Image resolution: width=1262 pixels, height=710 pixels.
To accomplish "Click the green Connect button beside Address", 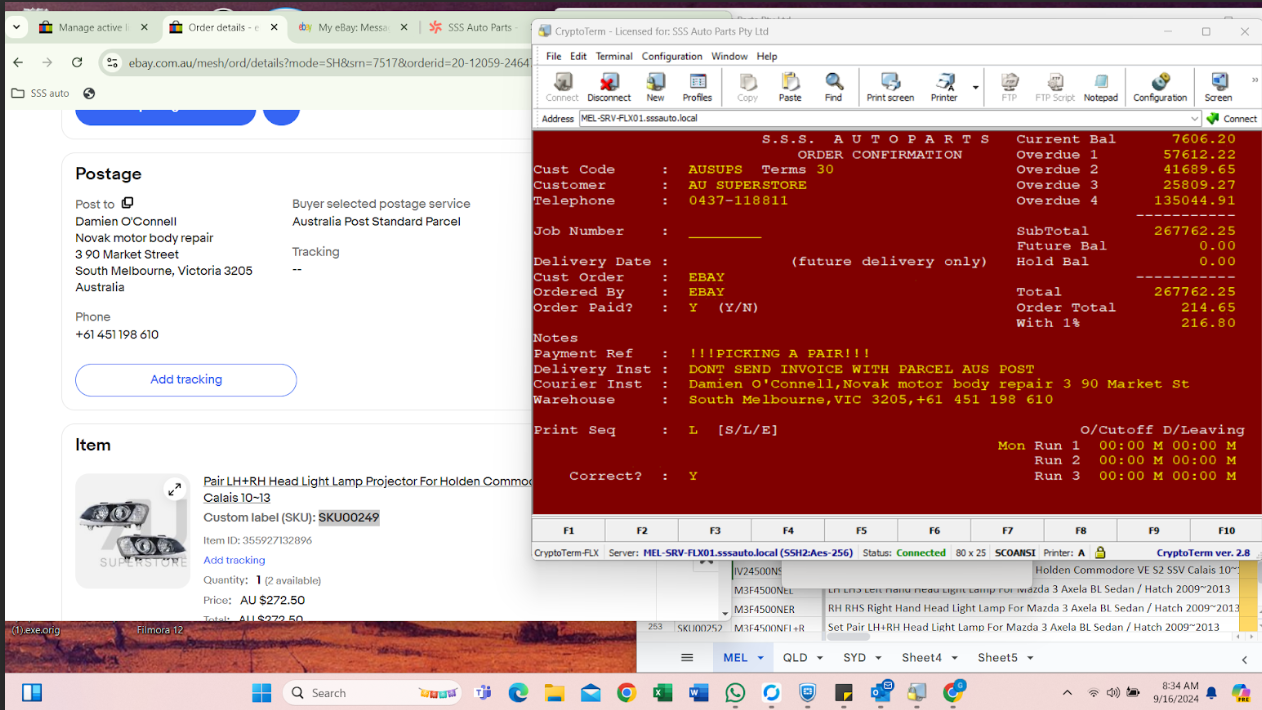I will 1232,118.
